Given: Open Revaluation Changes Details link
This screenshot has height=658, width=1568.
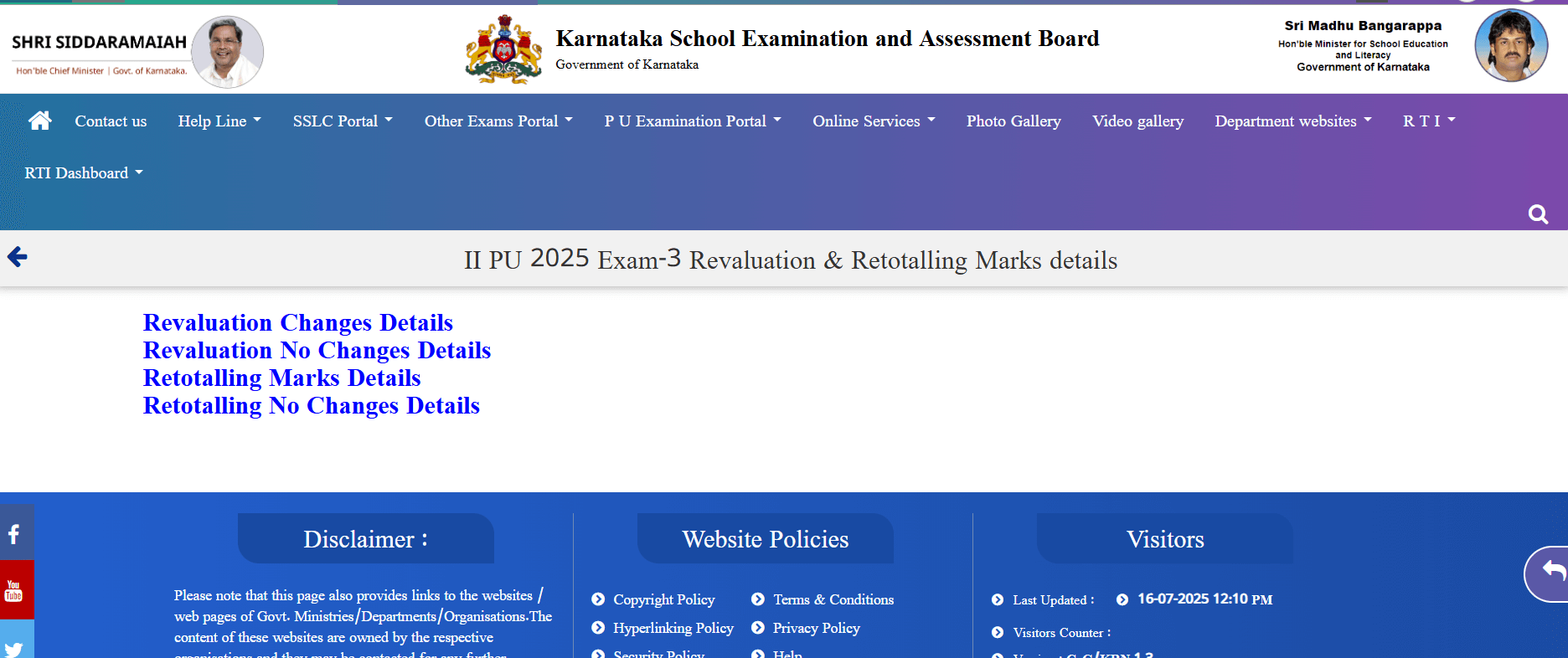Looking at the screenshot, I should tap(298, 322).
